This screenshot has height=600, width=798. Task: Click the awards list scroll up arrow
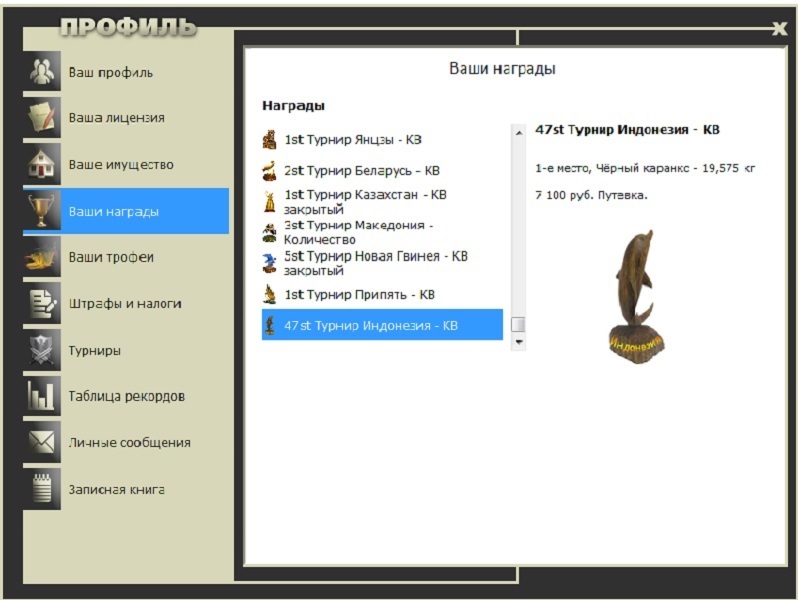click(x=519, y=133)
